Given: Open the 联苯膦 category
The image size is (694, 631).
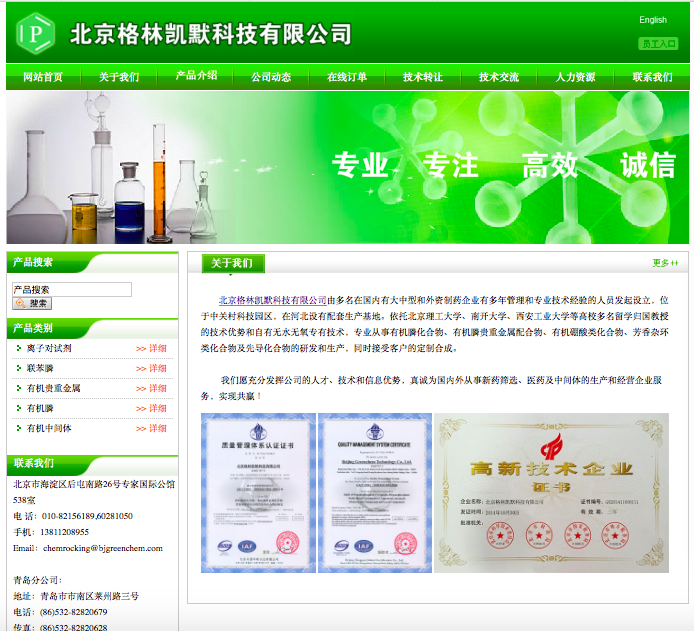Looking at the screenshot, I should pos(40,368).
